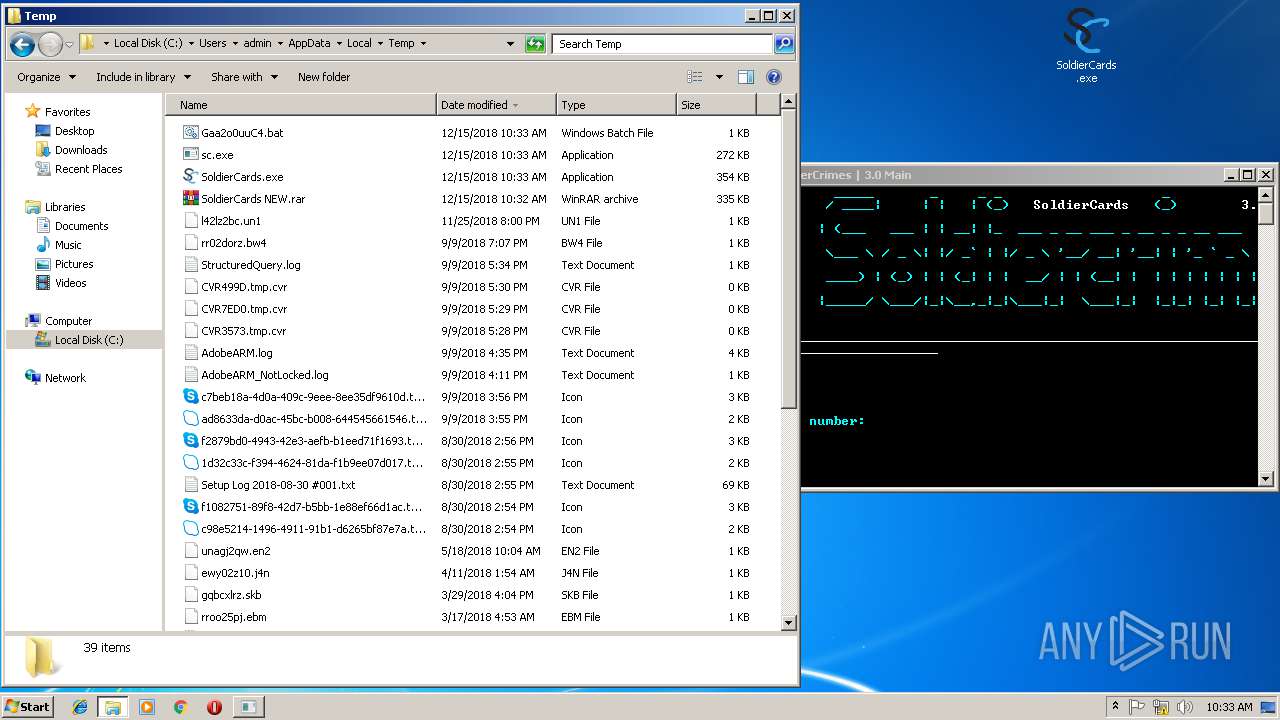Click console window vertical scrollbar up arrow

(x=1265, y=196)
